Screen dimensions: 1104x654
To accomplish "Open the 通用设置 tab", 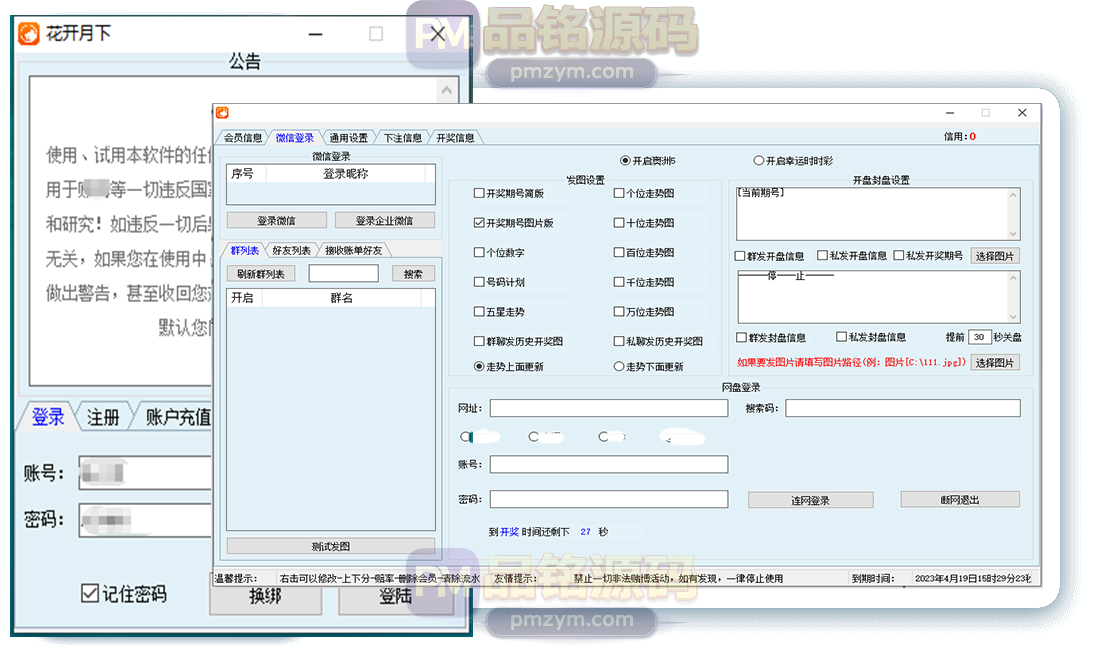I will (x=349, y=138).
